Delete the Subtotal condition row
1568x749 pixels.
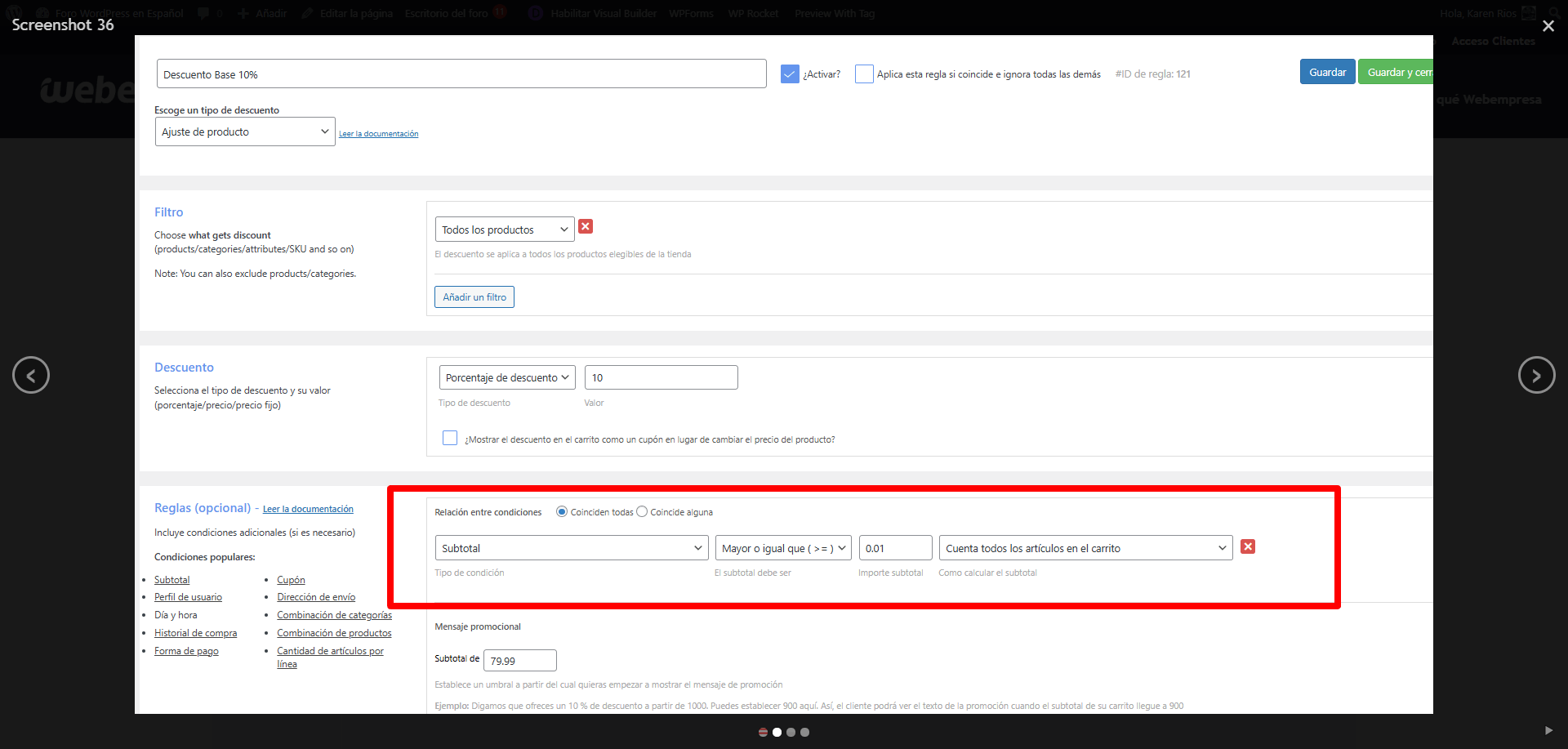(1247, 546)
